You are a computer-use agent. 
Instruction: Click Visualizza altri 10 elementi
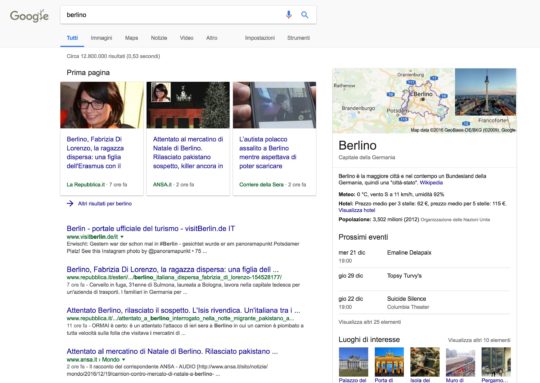[x=479, y=340]
